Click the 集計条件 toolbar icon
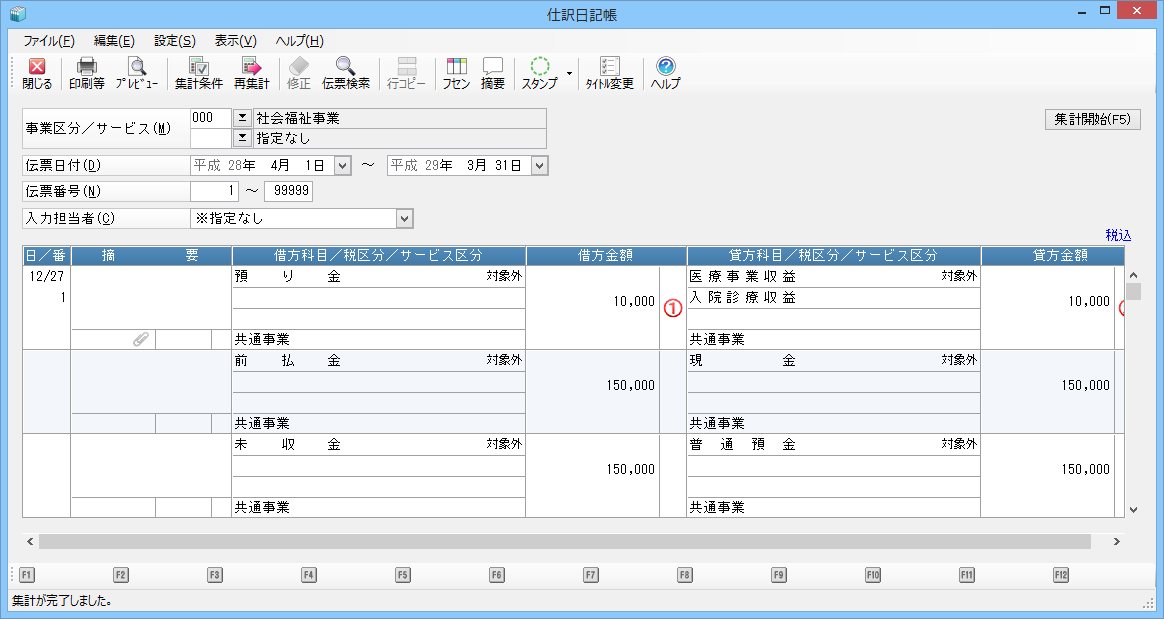This screenshot has width=1164, height=619. pyautogui.click(x=198, y=74)
